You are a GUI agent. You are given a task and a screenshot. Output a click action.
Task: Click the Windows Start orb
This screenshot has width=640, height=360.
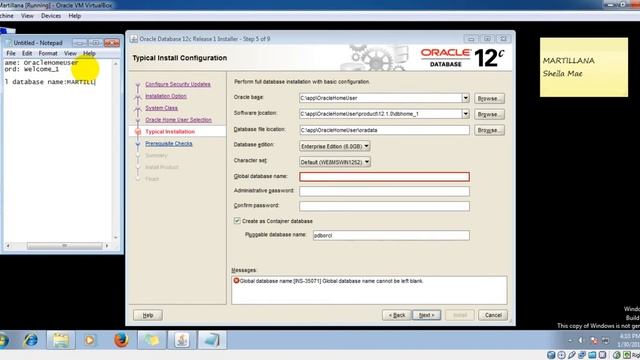coord(4,340)
